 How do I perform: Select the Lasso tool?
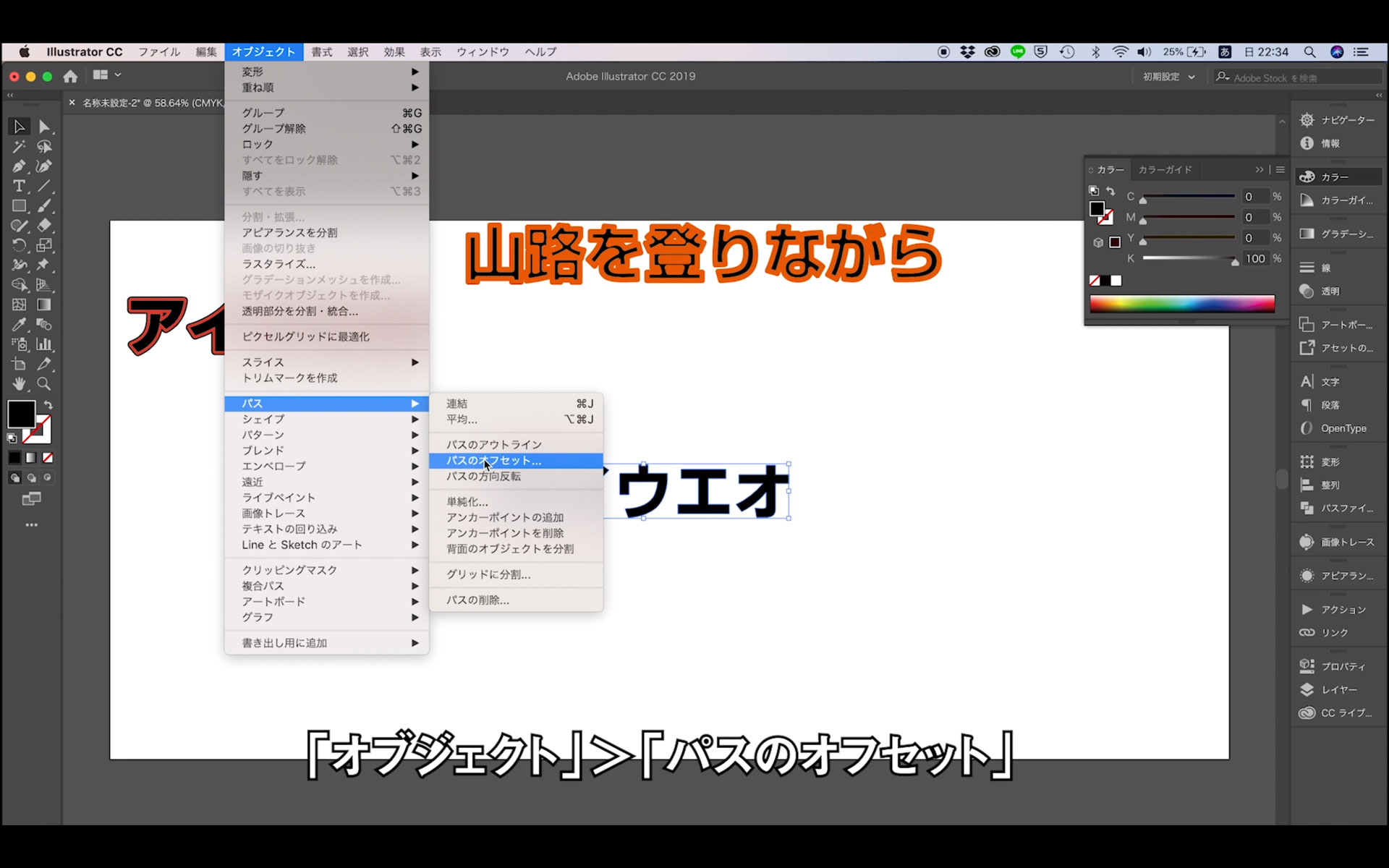coord(44,147)
